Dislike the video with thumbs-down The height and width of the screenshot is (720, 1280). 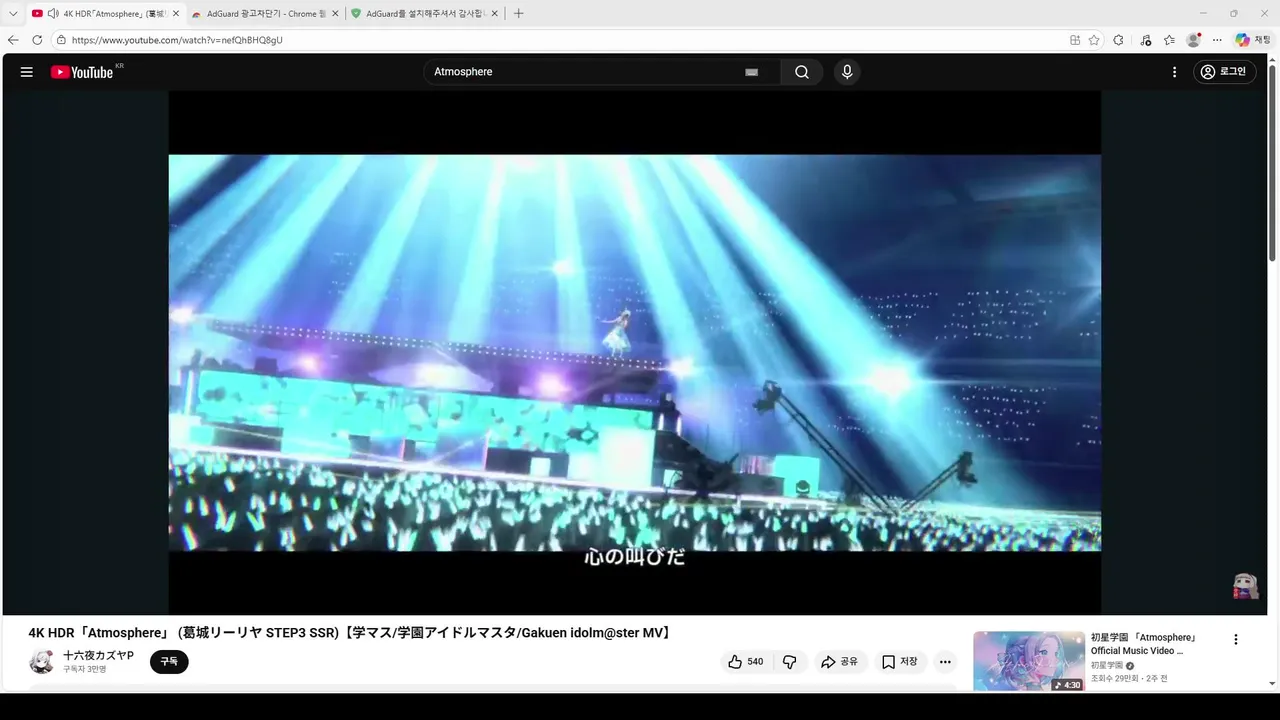790,662
